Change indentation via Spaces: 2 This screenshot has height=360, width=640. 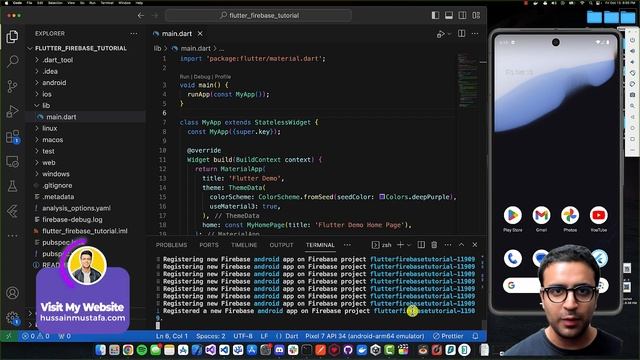pyautogui.click(x=211, y=336)
